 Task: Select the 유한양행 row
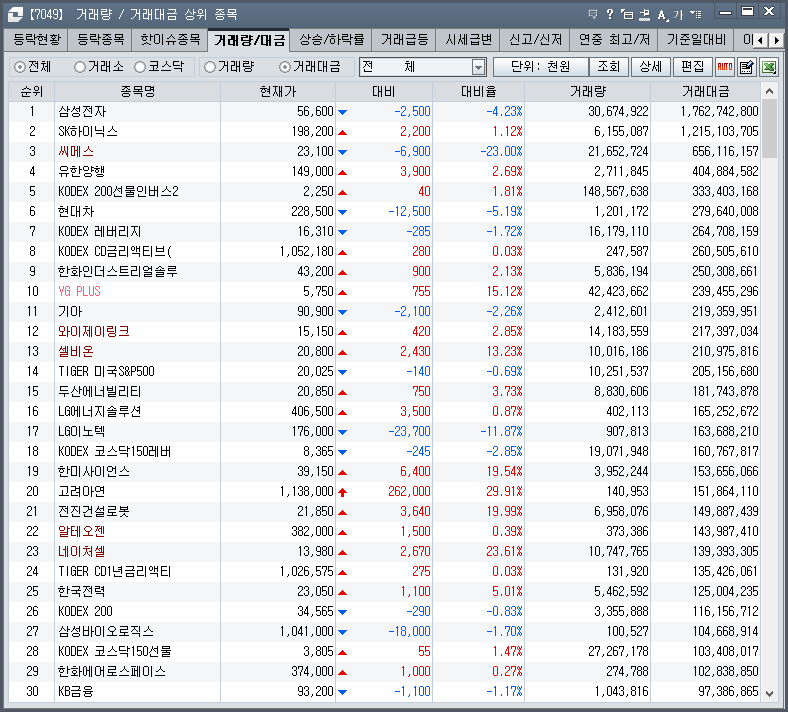(384, 171)
